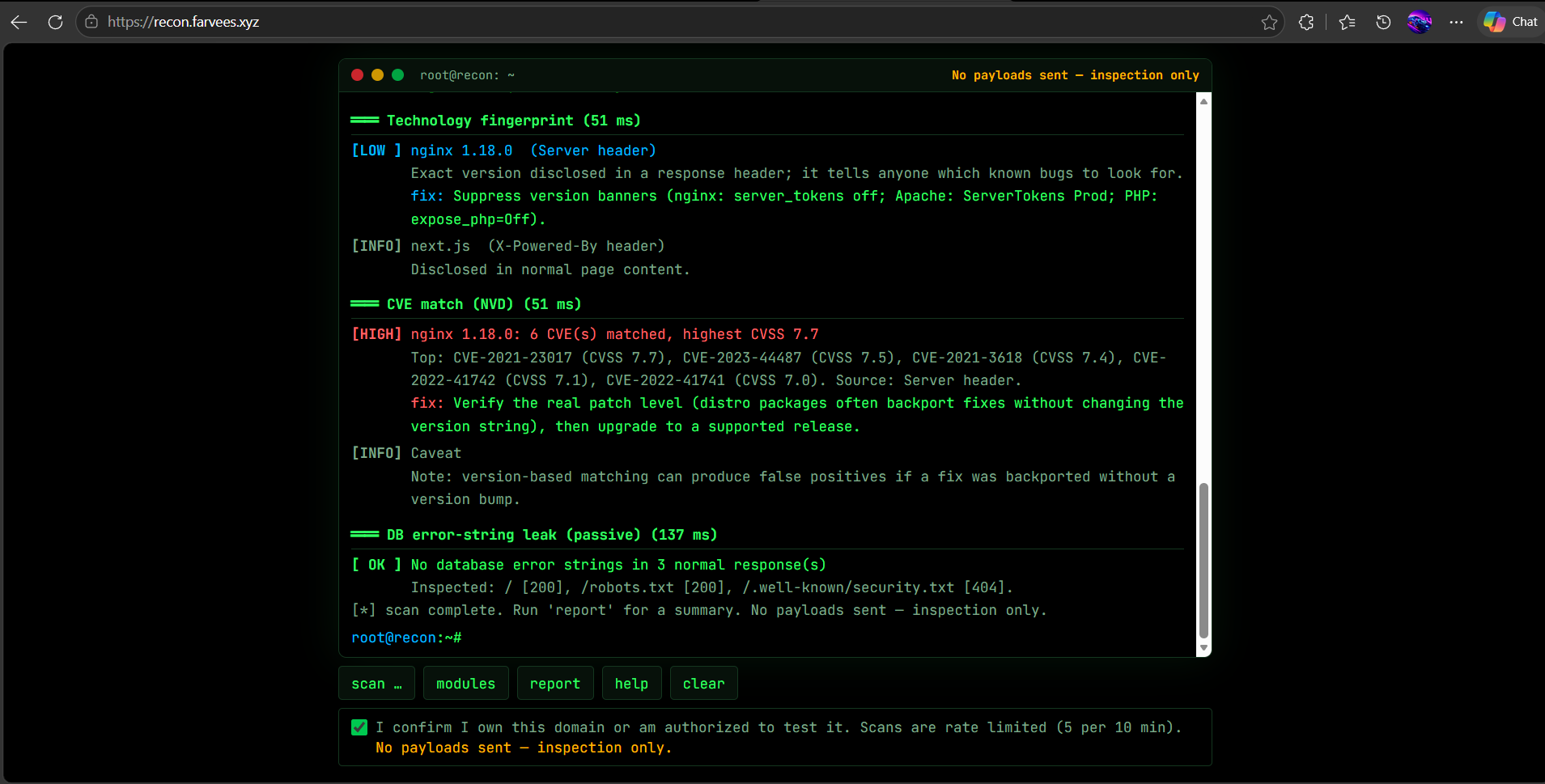
Task: Click the [LOW] nginx 1.18.0 finding line
Action: [x=503, y=150]
